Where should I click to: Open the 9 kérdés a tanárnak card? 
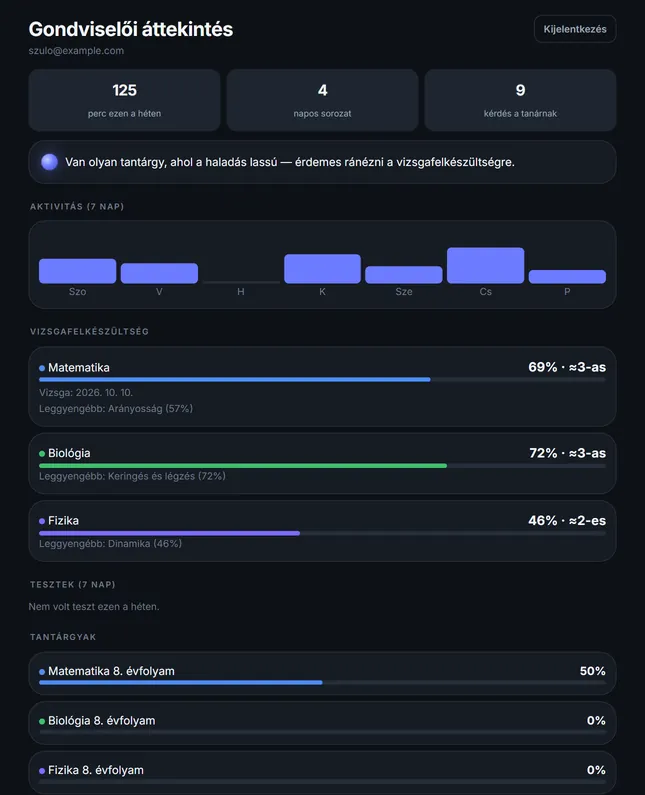(520, 100)
